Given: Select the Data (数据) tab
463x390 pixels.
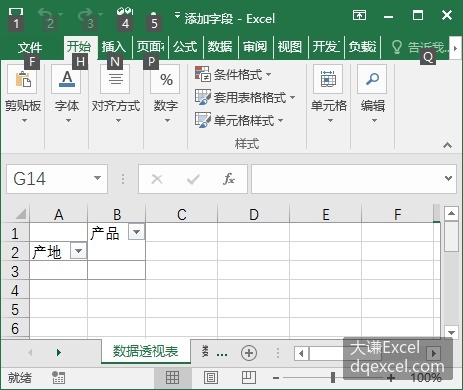Looking at the screenshot, I should 220,47.
